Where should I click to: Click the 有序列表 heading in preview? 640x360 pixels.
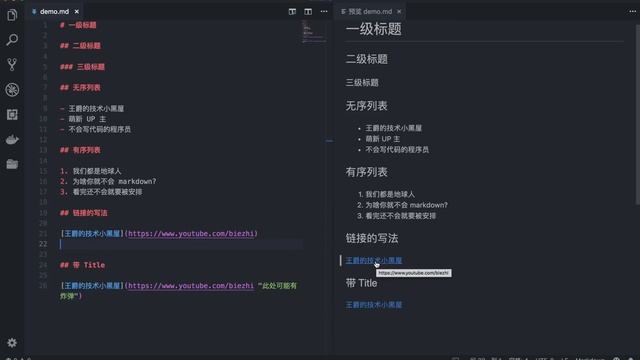point(367,172)
